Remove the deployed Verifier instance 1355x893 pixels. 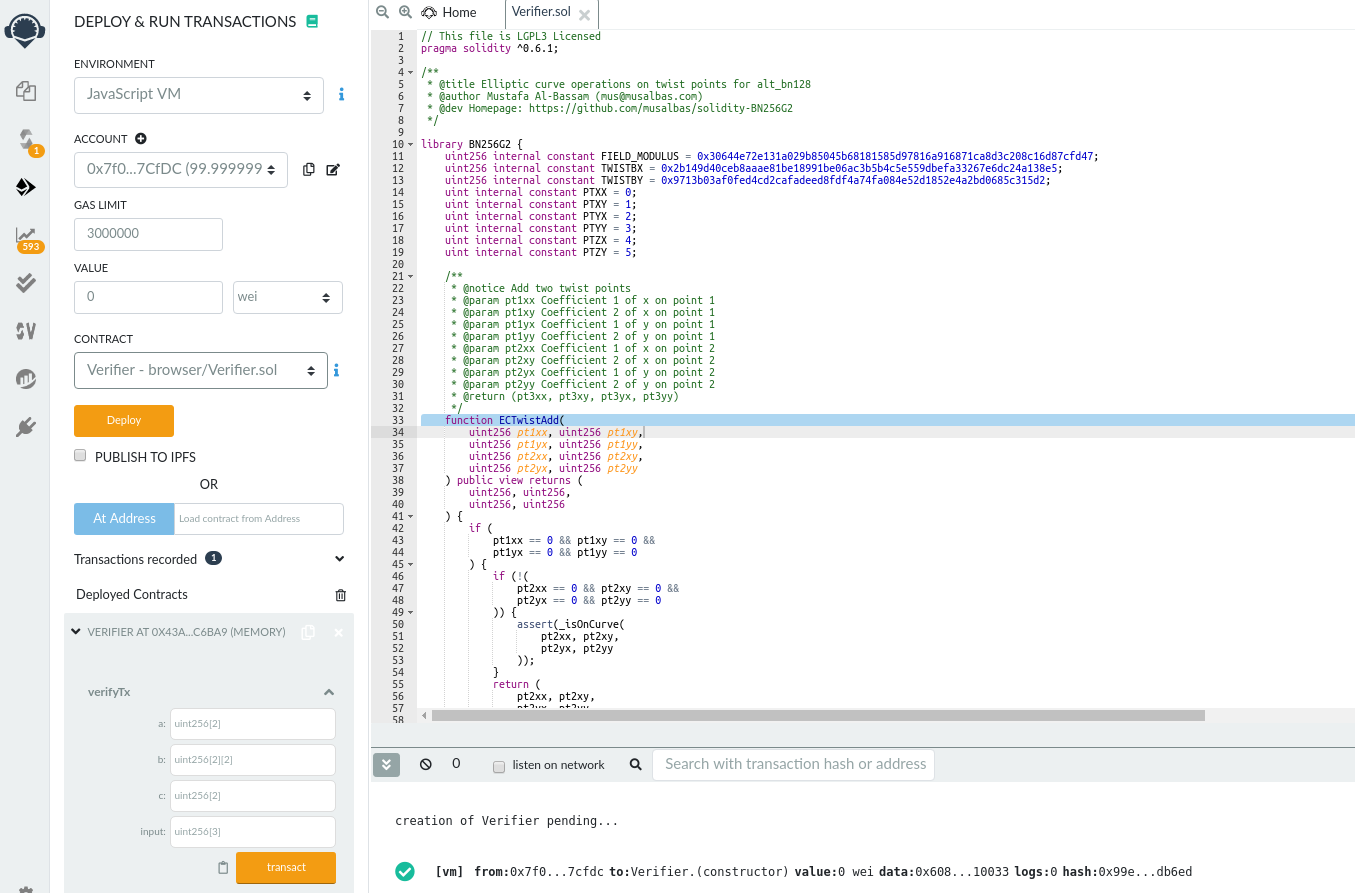point(338,632)
